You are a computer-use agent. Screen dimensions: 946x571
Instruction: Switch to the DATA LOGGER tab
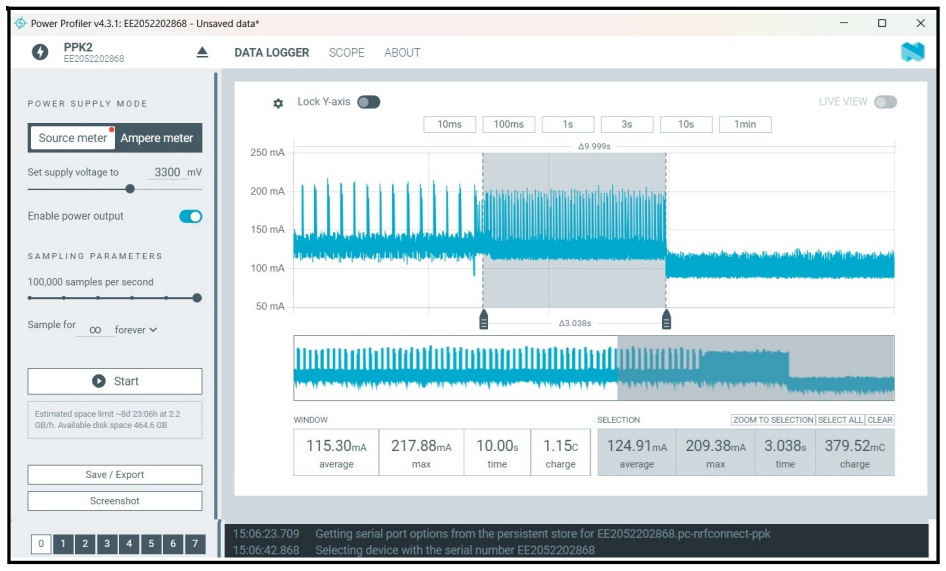pos(271,53)
